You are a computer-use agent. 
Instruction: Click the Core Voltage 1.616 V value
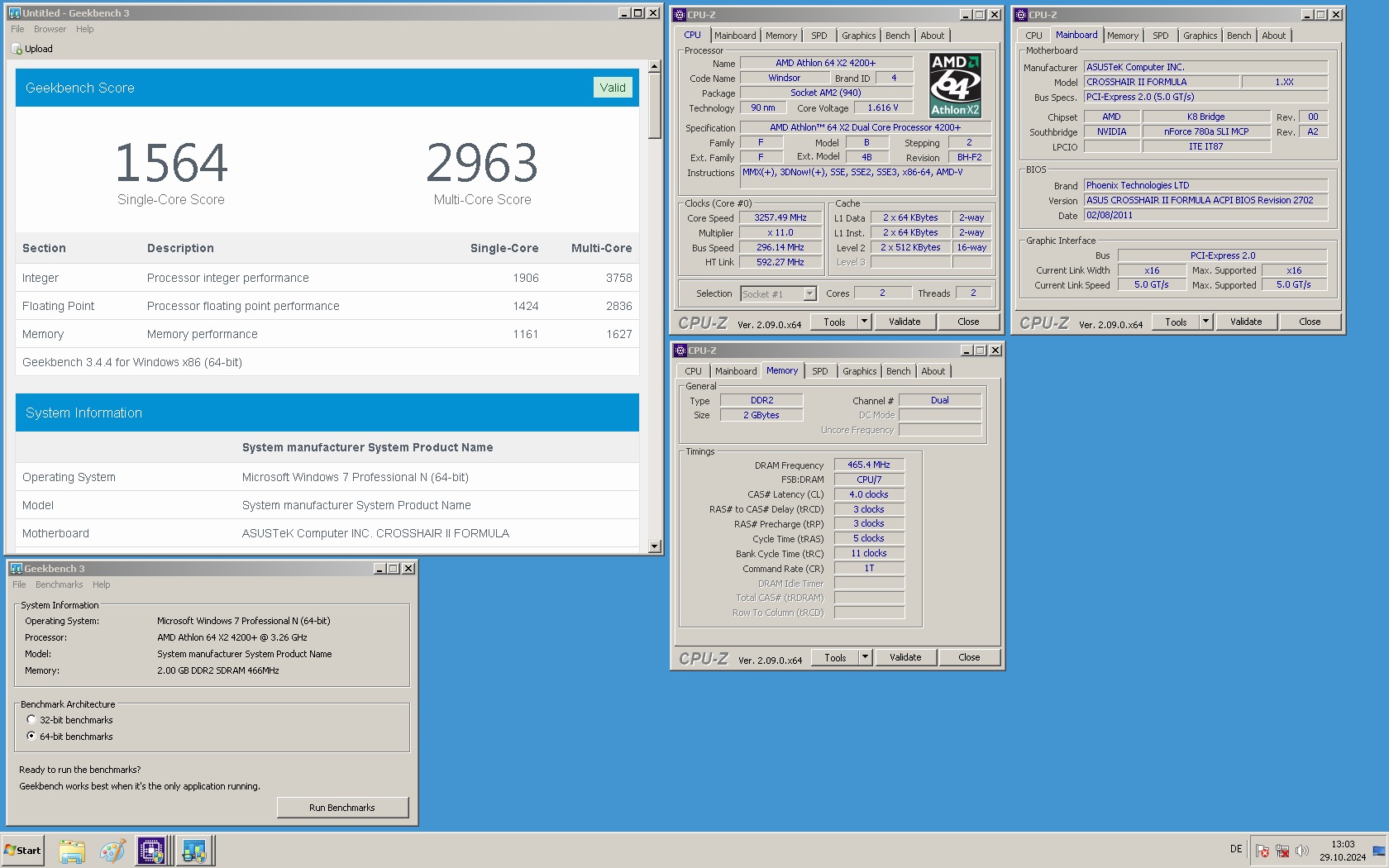click(x=882, y=107)
